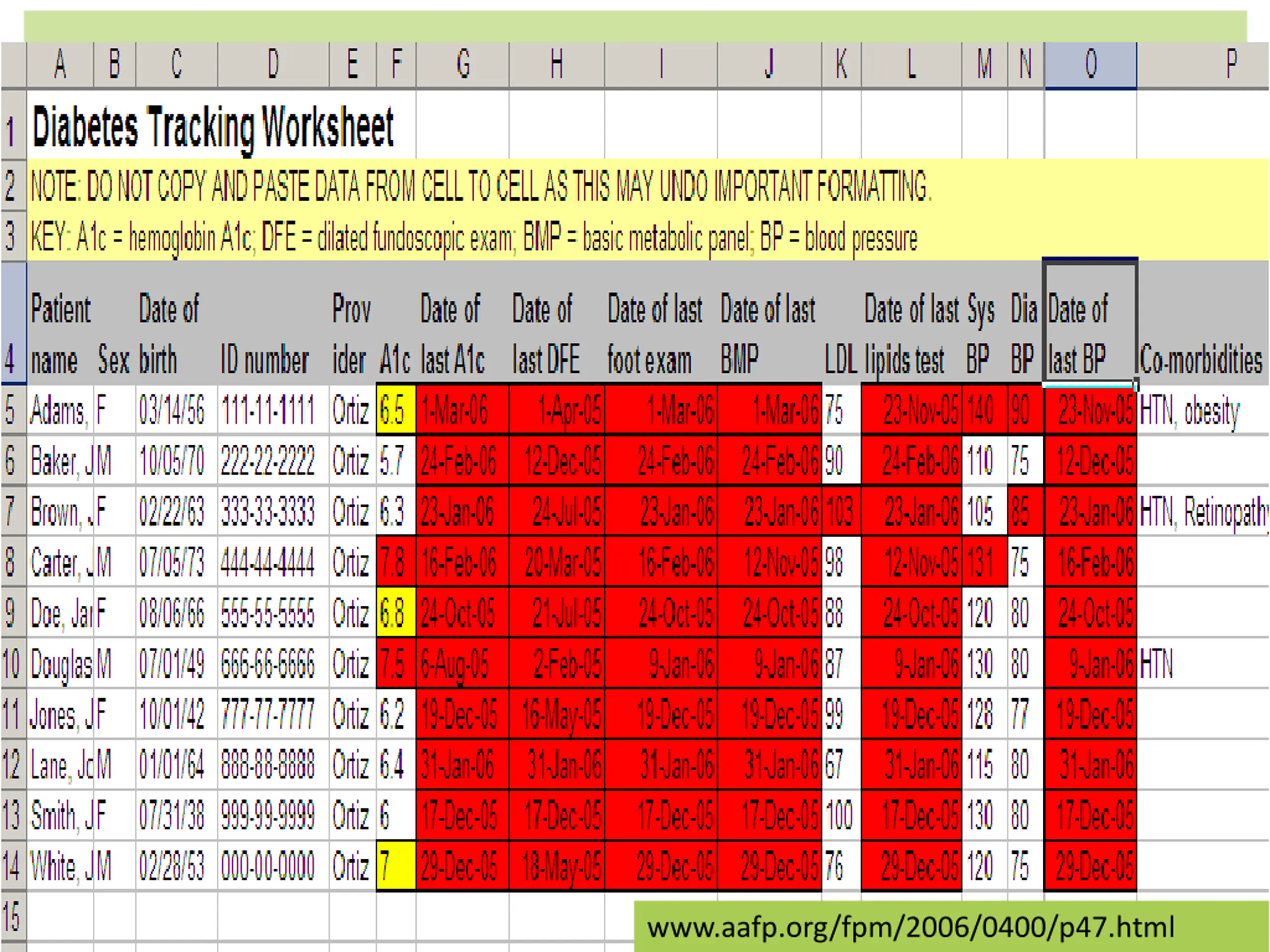Click the yellow NOTE row about copy and paste
Viewport: 1270px width, 952px height.
pyautogui.click(x=647, y=185)
